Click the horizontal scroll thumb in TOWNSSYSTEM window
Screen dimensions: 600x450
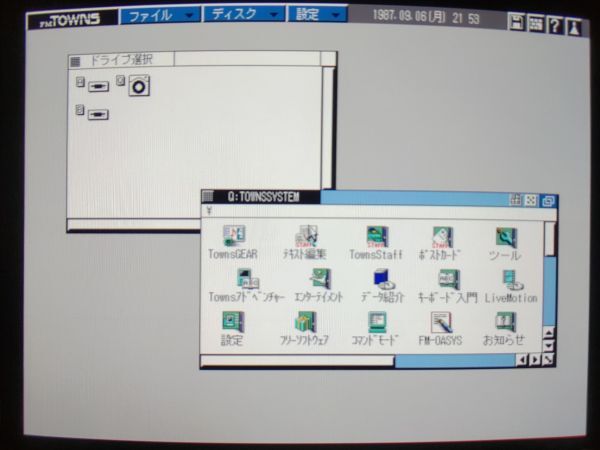(297, 360)
